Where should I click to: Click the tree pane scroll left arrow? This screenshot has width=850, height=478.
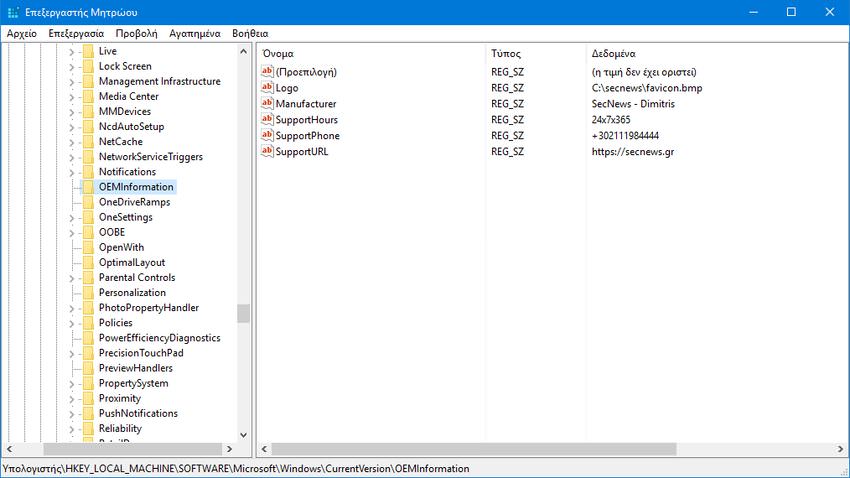pyautogui.click(x=9, y=449)
